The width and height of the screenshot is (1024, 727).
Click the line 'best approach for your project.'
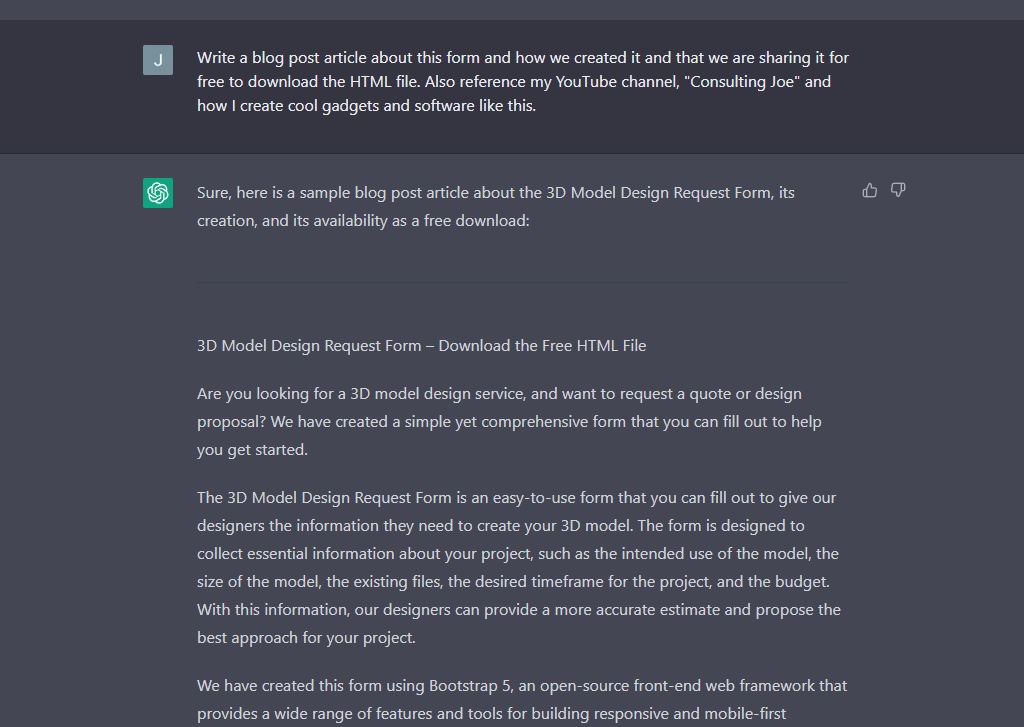tap(306, 638)
